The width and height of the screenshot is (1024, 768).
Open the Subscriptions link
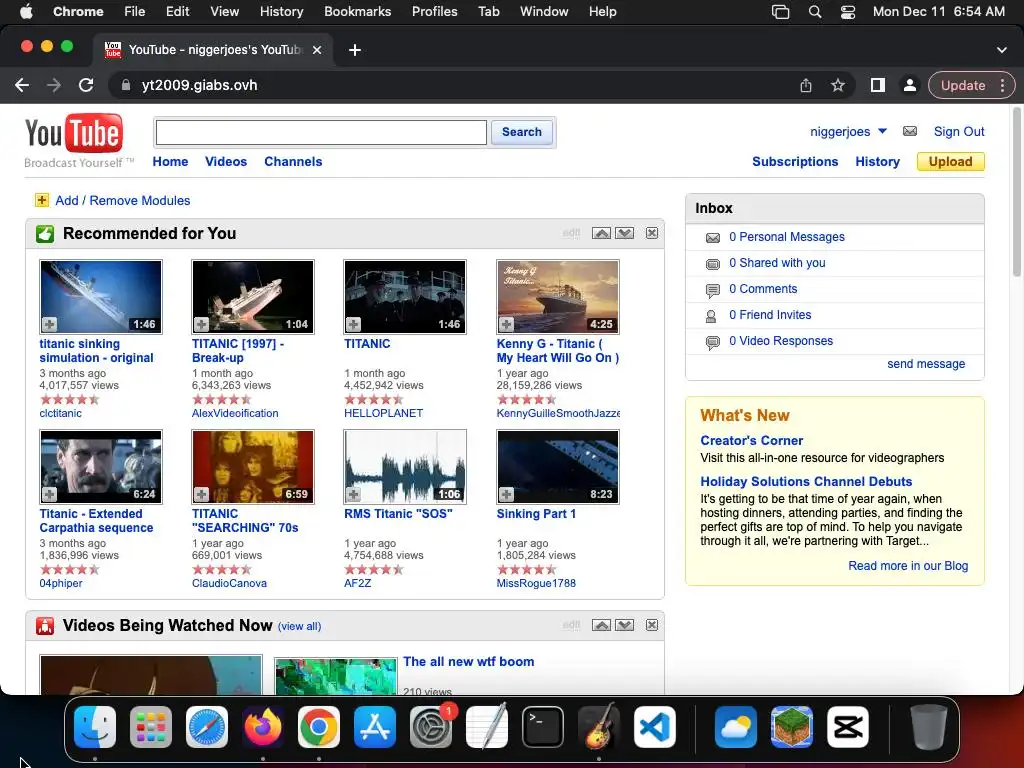pyautogui.click(x=795, y=161)
